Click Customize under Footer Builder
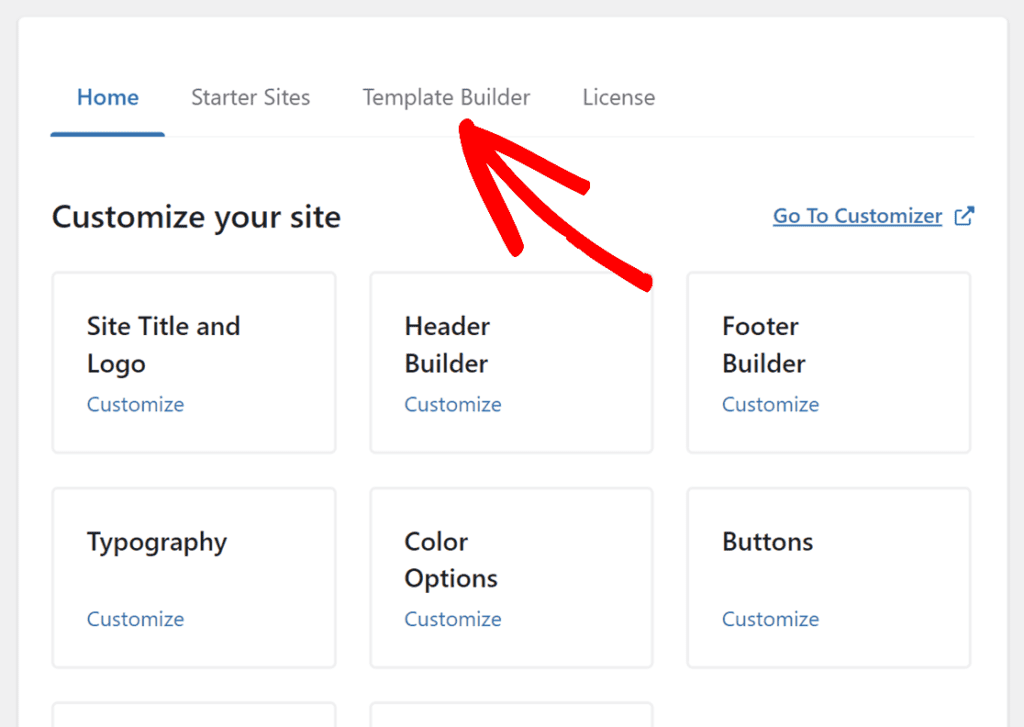Viewport: 1024px width, 727px height. tap(770, 405)
